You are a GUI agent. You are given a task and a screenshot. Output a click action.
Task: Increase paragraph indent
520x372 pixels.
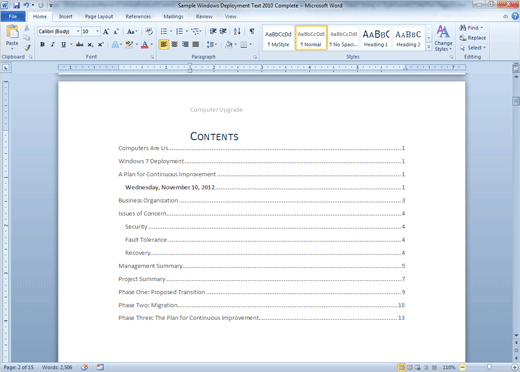223,31
